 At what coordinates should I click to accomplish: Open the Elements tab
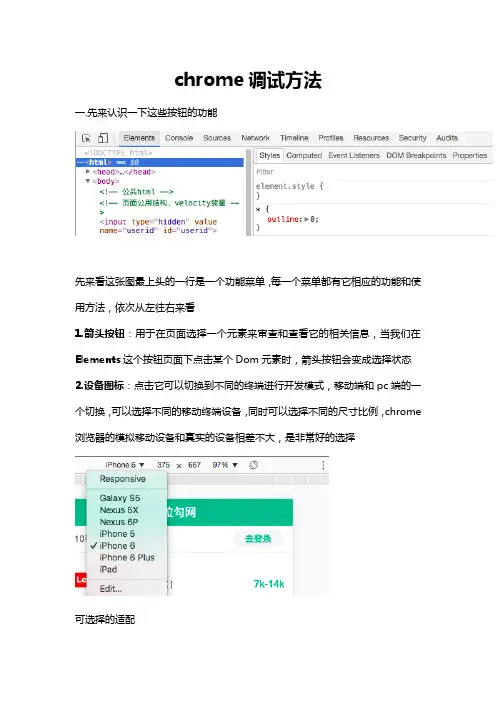(139, 138)
